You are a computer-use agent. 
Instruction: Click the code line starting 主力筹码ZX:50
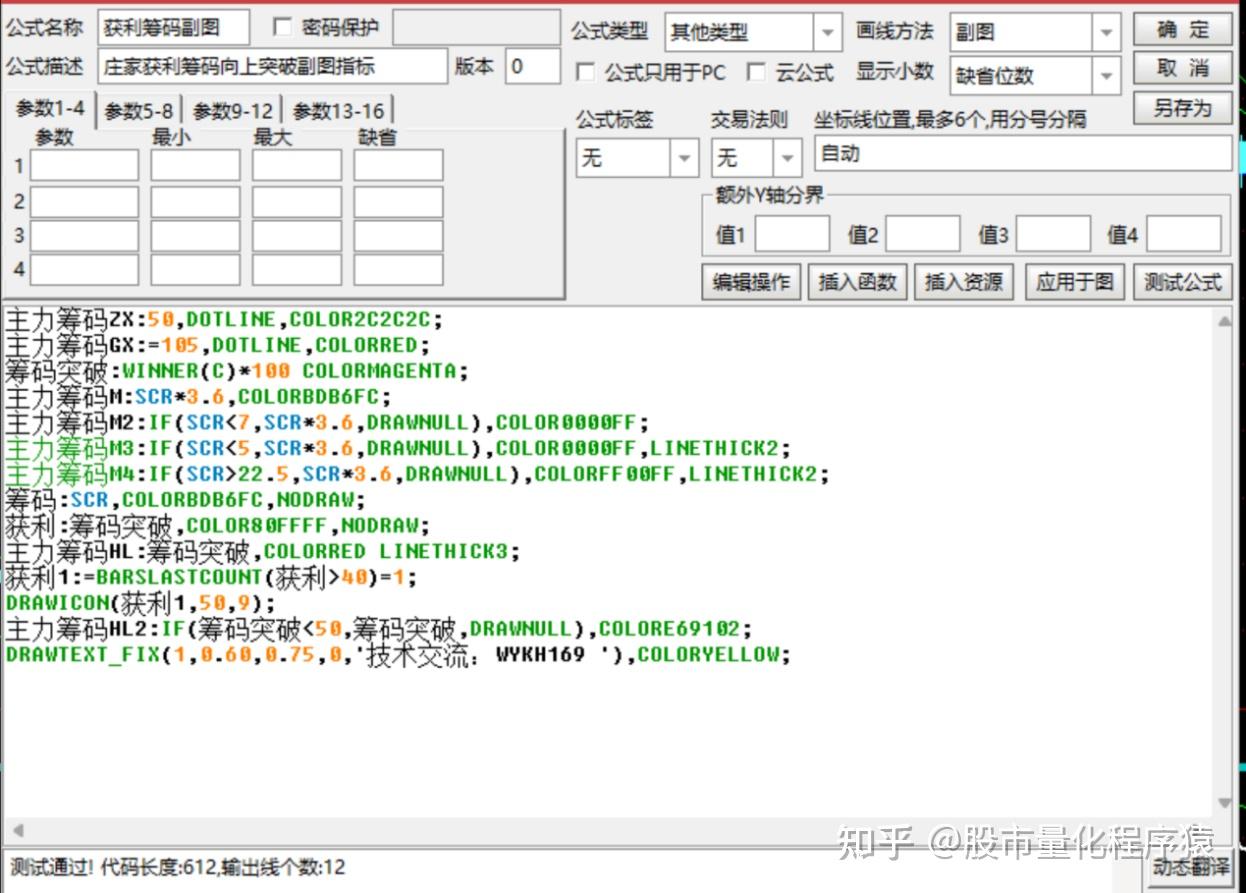[x=223, y=320]
